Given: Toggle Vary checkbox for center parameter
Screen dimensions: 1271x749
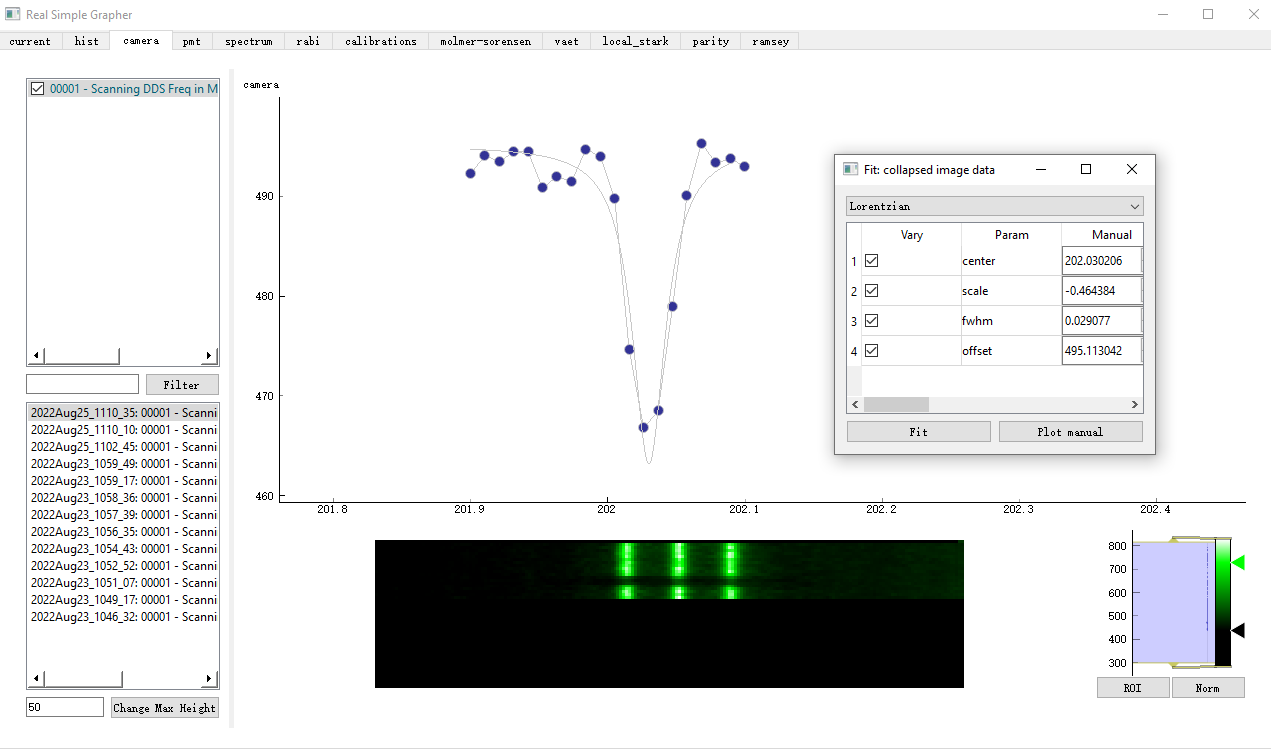Looking at the screenshot, I should [x=871, y=261].
